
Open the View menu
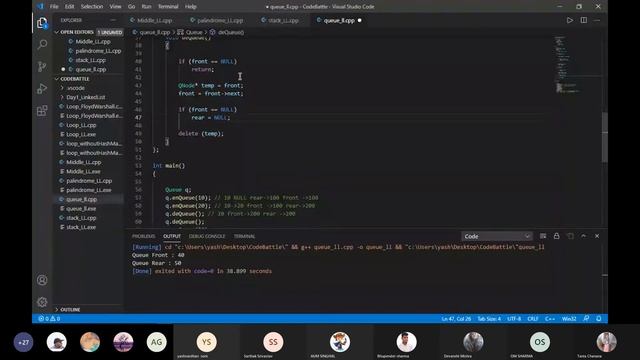click(x=116, y=7)
